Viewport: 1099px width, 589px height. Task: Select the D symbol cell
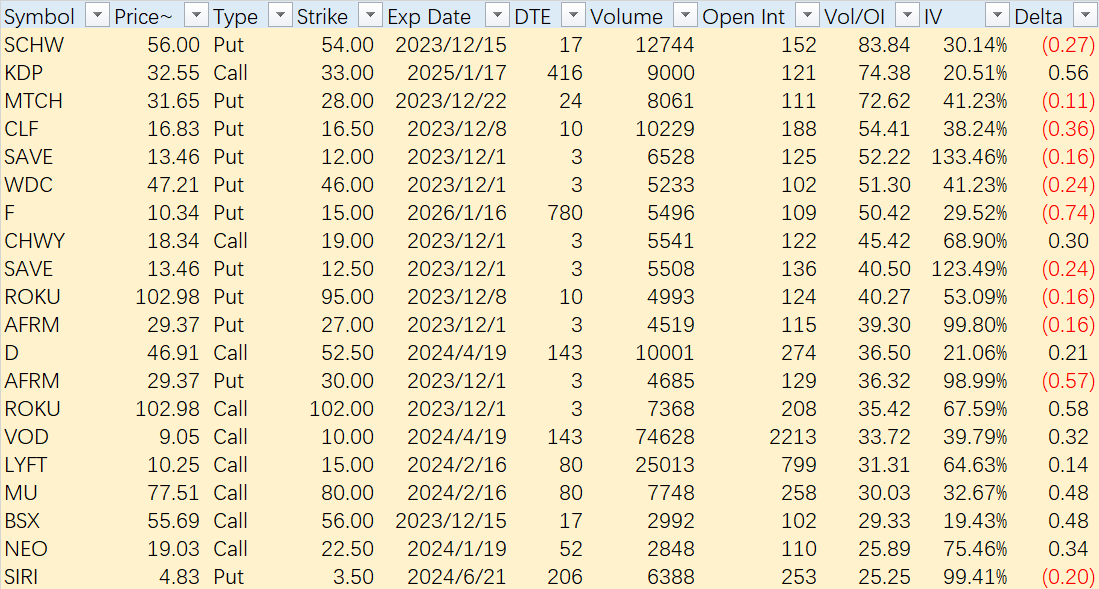tap(11, 353)
